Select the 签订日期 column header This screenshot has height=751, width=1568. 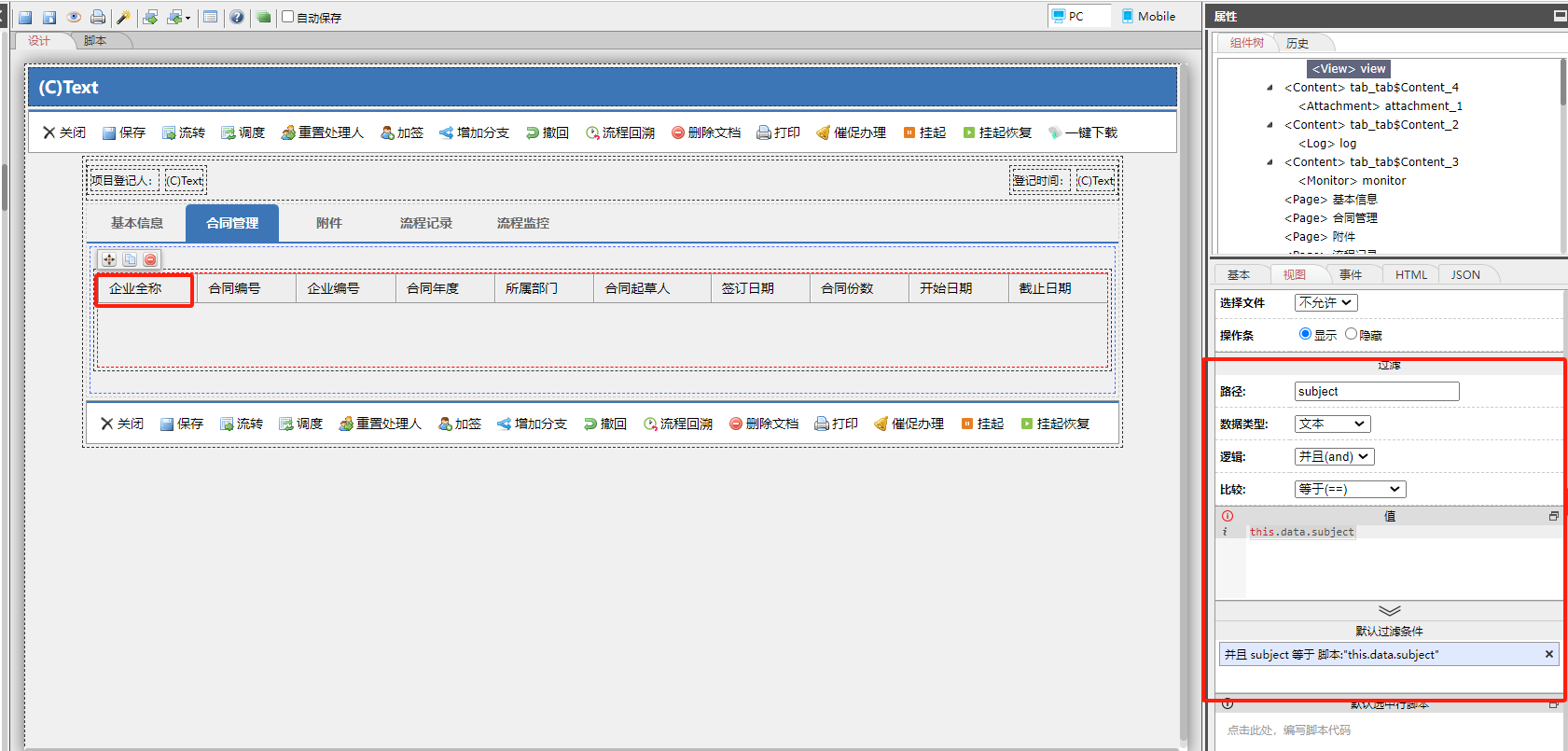pos(760,288)
